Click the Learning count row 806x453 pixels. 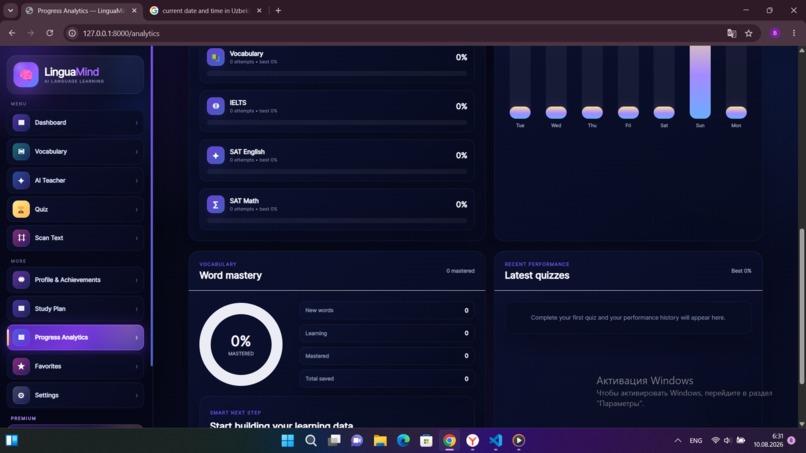(x=387, y=333)
